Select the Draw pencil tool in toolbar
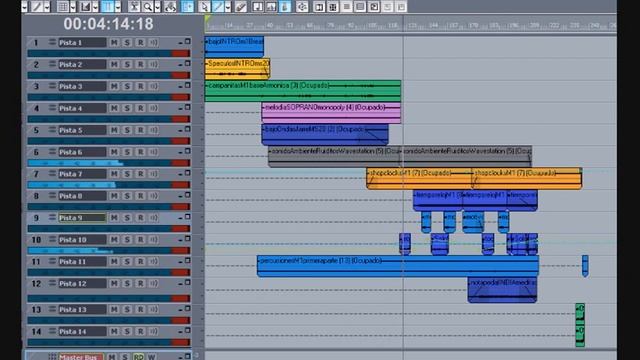Screen dimensions: 640x360 37,7
